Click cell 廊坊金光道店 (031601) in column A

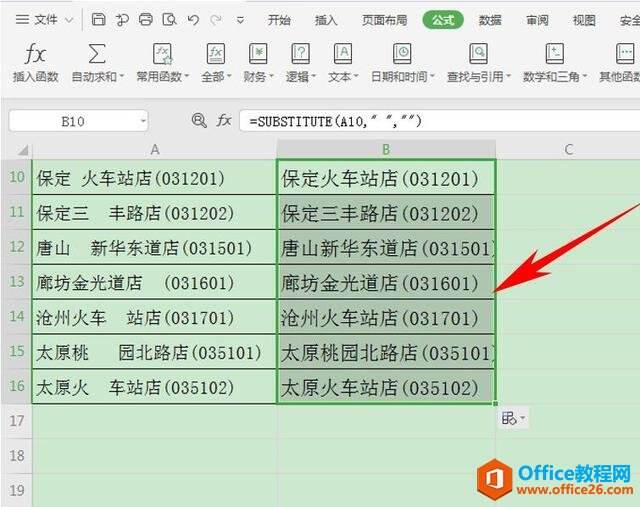(x=154, y=282)
